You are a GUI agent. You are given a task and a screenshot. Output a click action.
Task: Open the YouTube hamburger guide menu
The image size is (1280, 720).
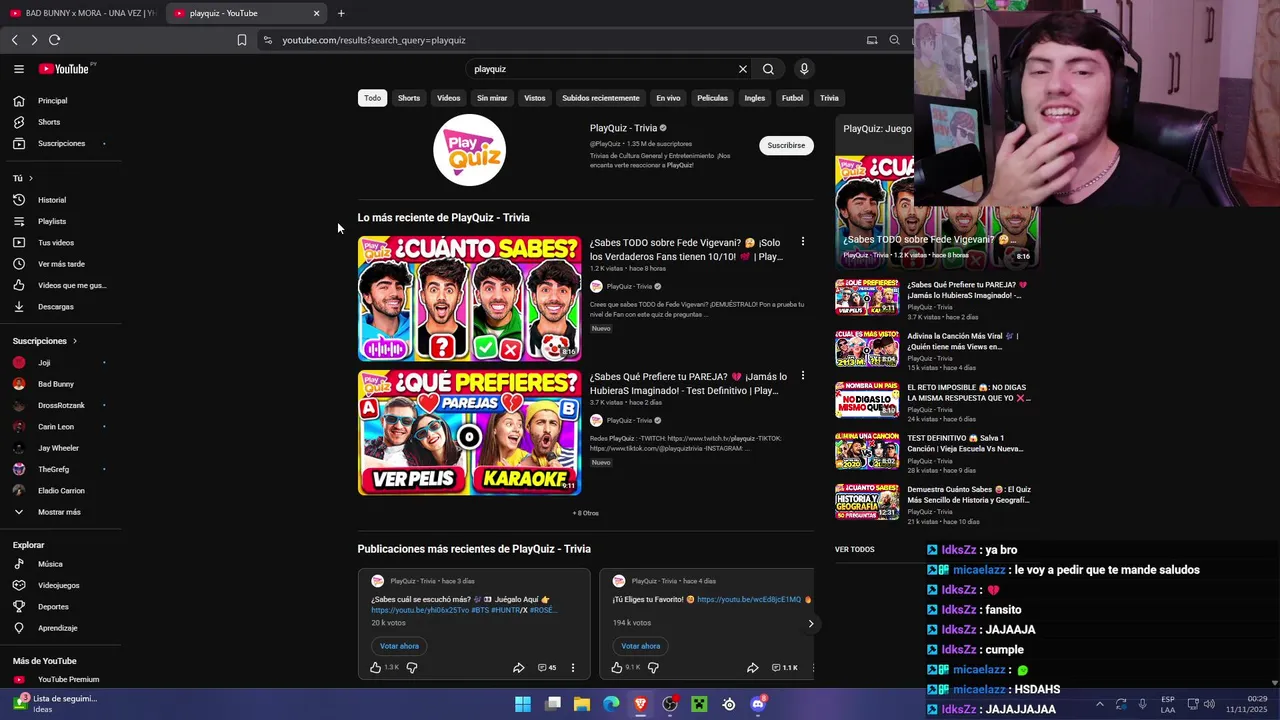(x=19, y=69)
